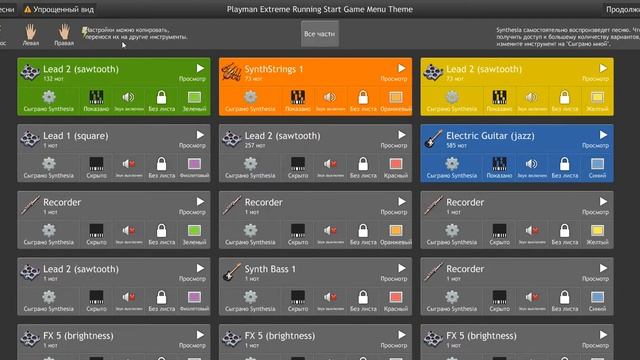Mute sound on green Lead 2 (sawtooth)
The image size is (640, 360).
[128, 97]
